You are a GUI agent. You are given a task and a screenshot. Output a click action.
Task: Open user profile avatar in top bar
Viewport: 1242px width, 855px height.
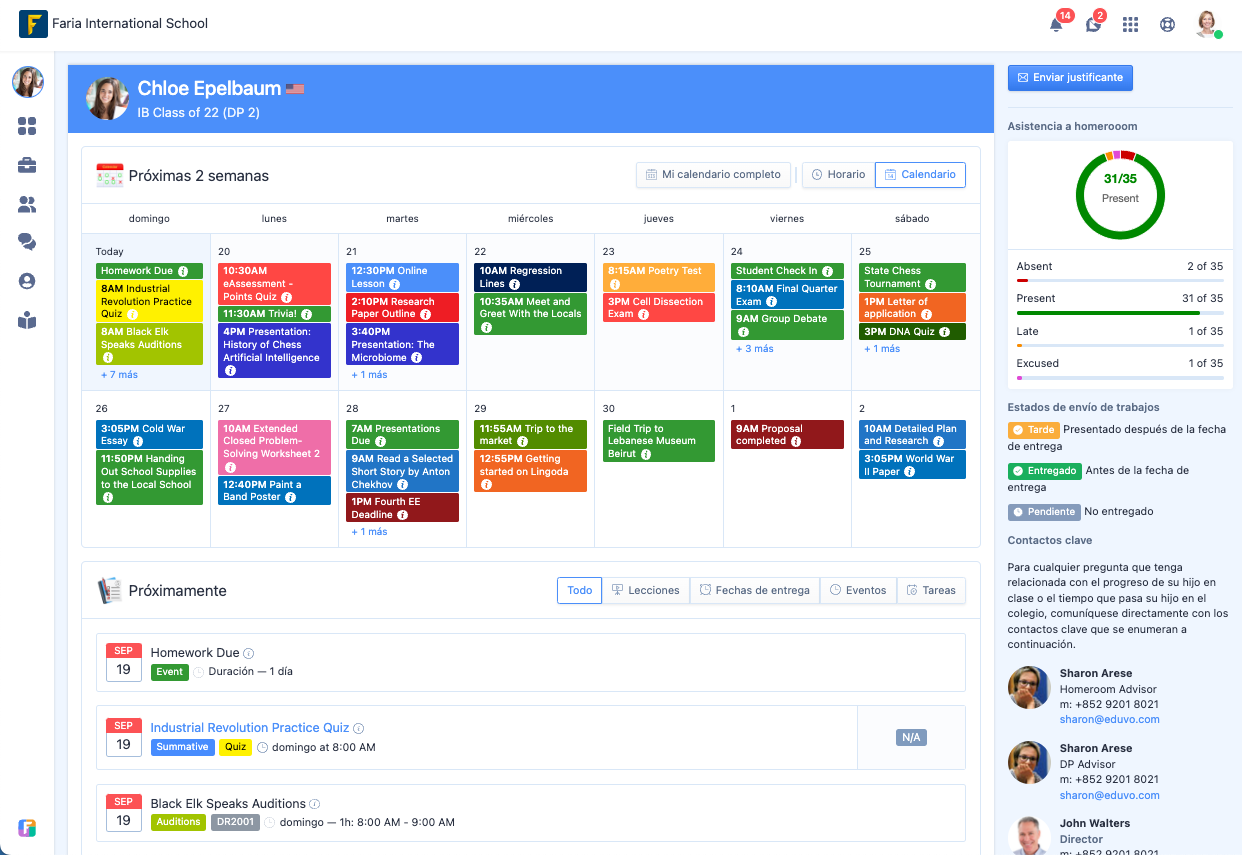1208,25
